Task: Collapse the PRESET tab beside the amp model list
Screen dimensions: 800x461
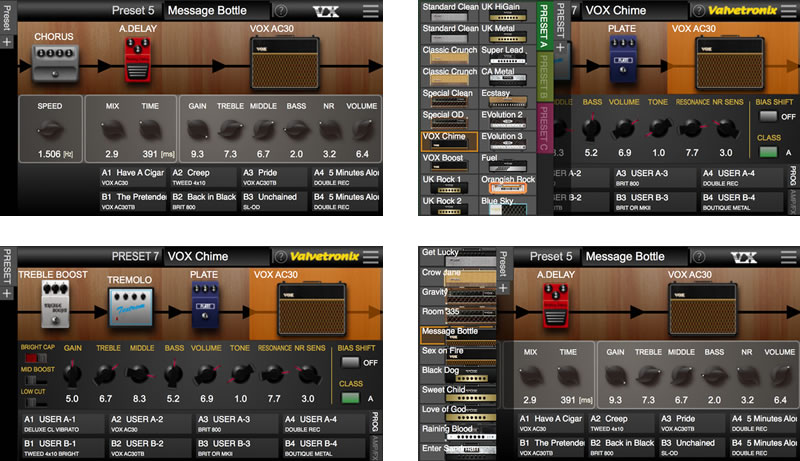Action: pos(560,20)
